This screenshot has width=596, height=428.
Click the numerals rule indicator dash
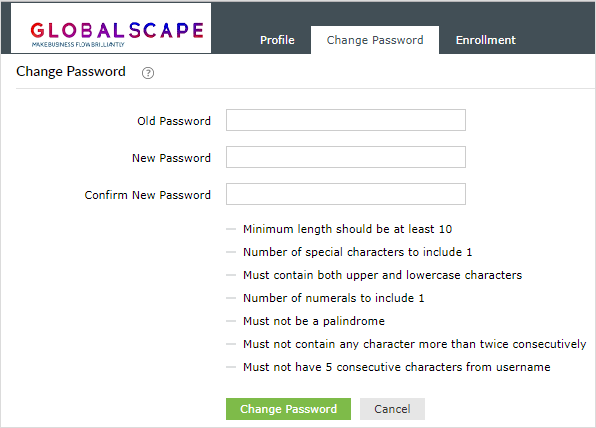click(x=231, y=298)
